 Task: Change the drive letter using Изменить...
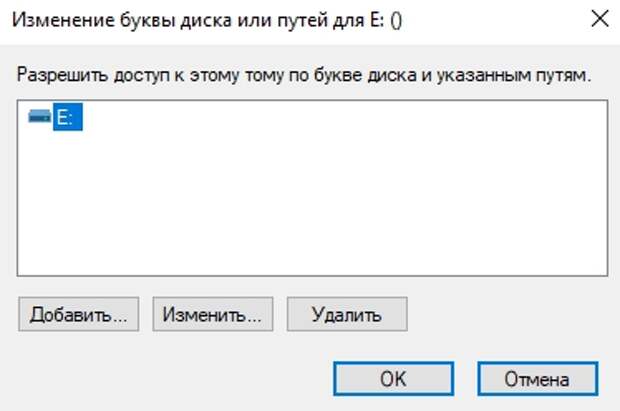click(212, 315)
